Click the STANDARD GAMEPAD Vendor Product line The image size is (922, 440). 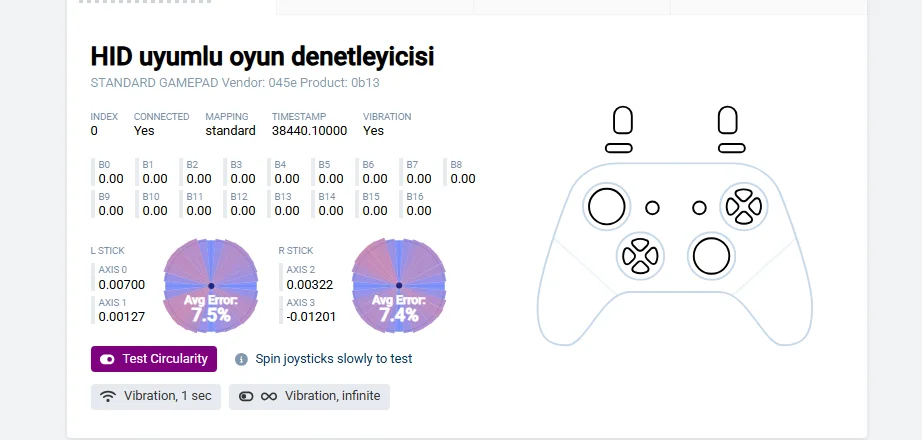(x=235, y=83)
